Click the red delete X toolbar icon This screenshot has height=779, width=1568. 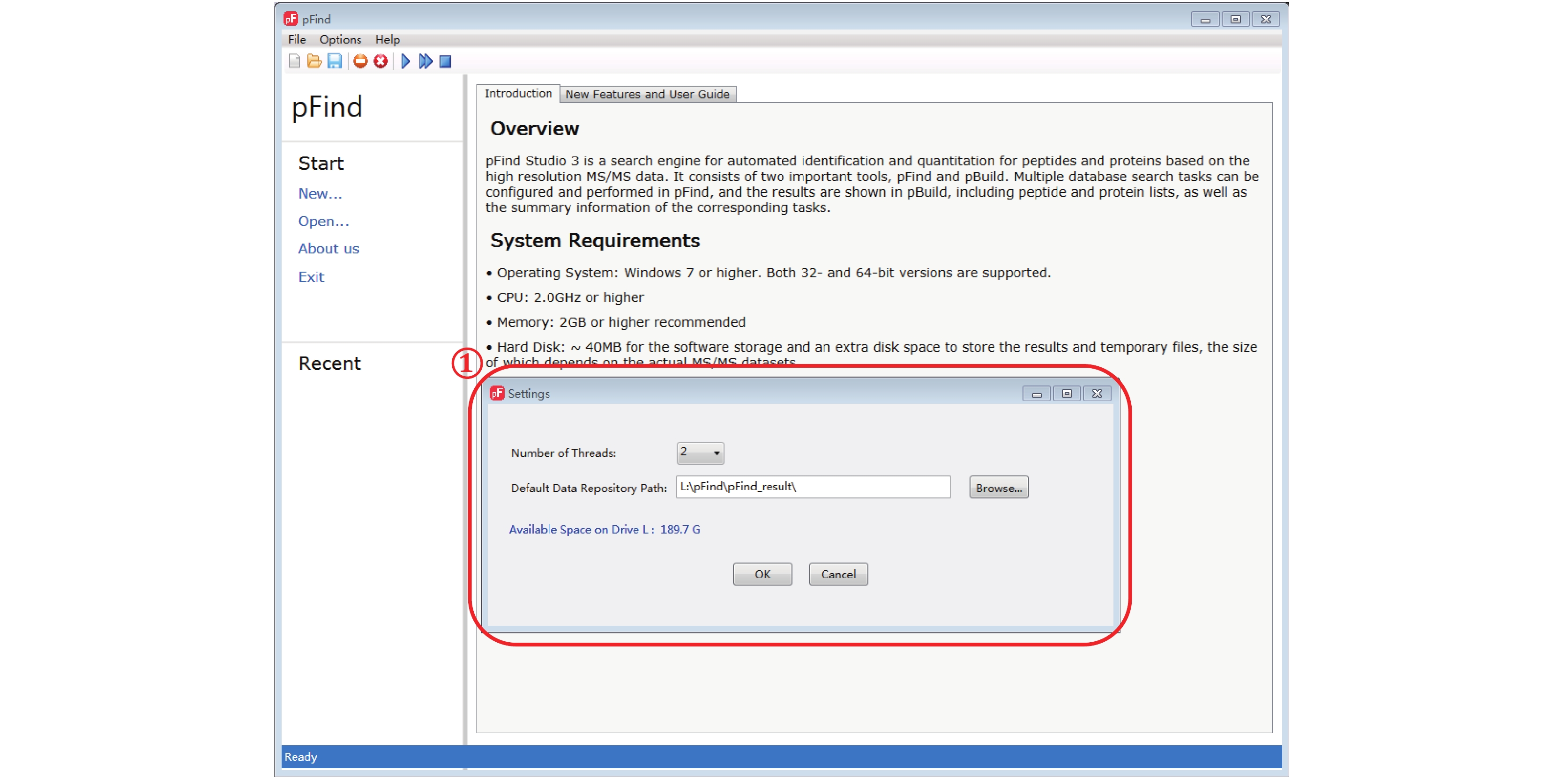[x=381, y=61]
